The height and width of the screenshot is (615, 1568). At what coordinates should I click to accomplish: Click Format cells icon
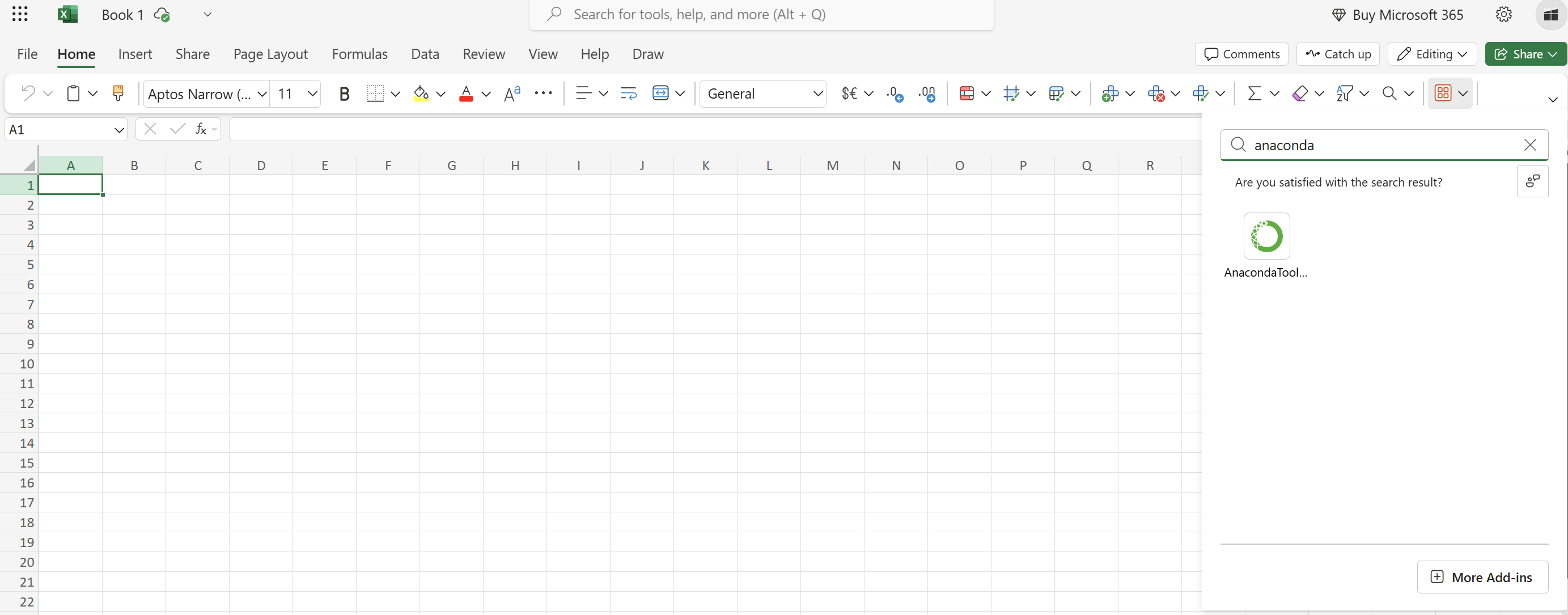(1200, 93)
